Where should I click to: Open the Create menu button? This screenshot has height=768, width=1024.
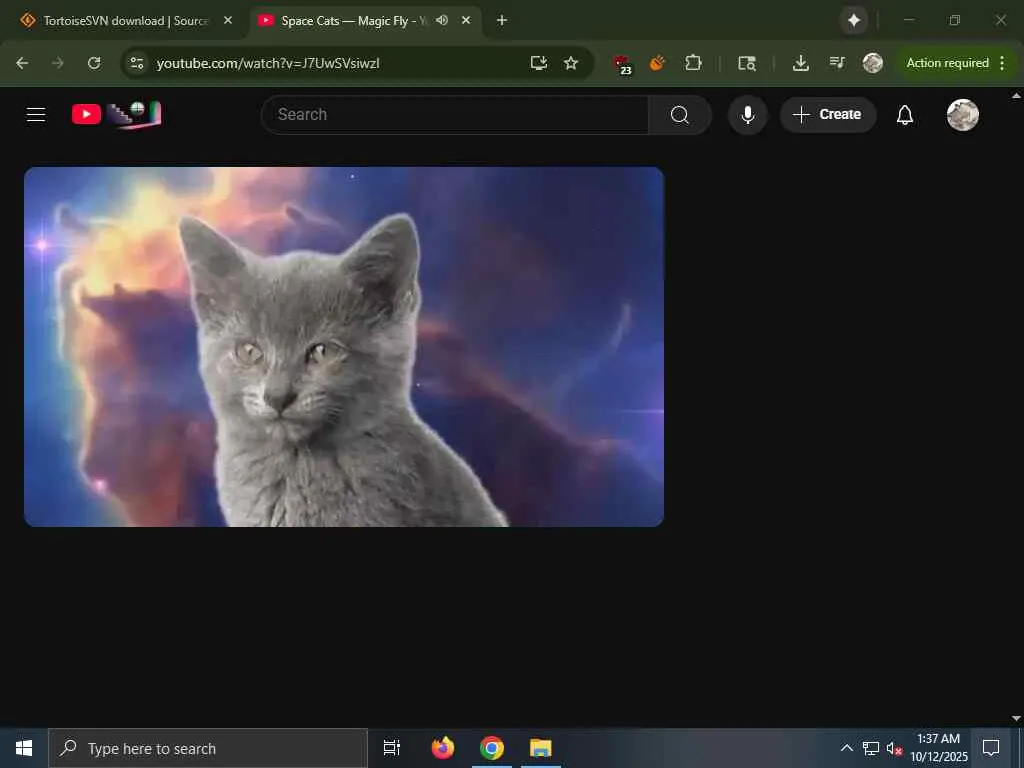click(x=827, y=115)
